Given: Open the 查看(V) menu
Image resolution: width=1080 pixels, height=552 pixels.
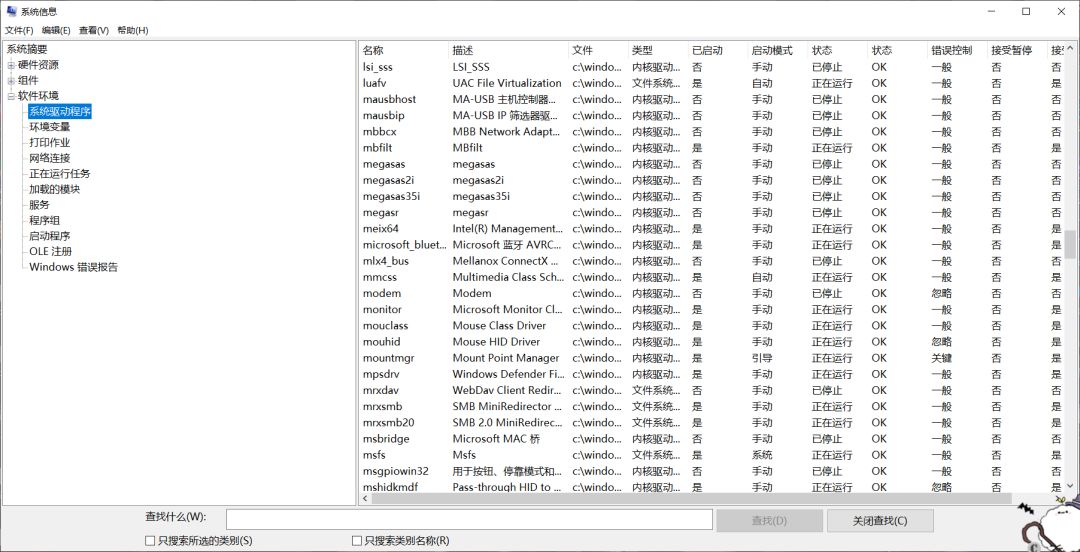Looking at the screenshot, I should 94,30.
